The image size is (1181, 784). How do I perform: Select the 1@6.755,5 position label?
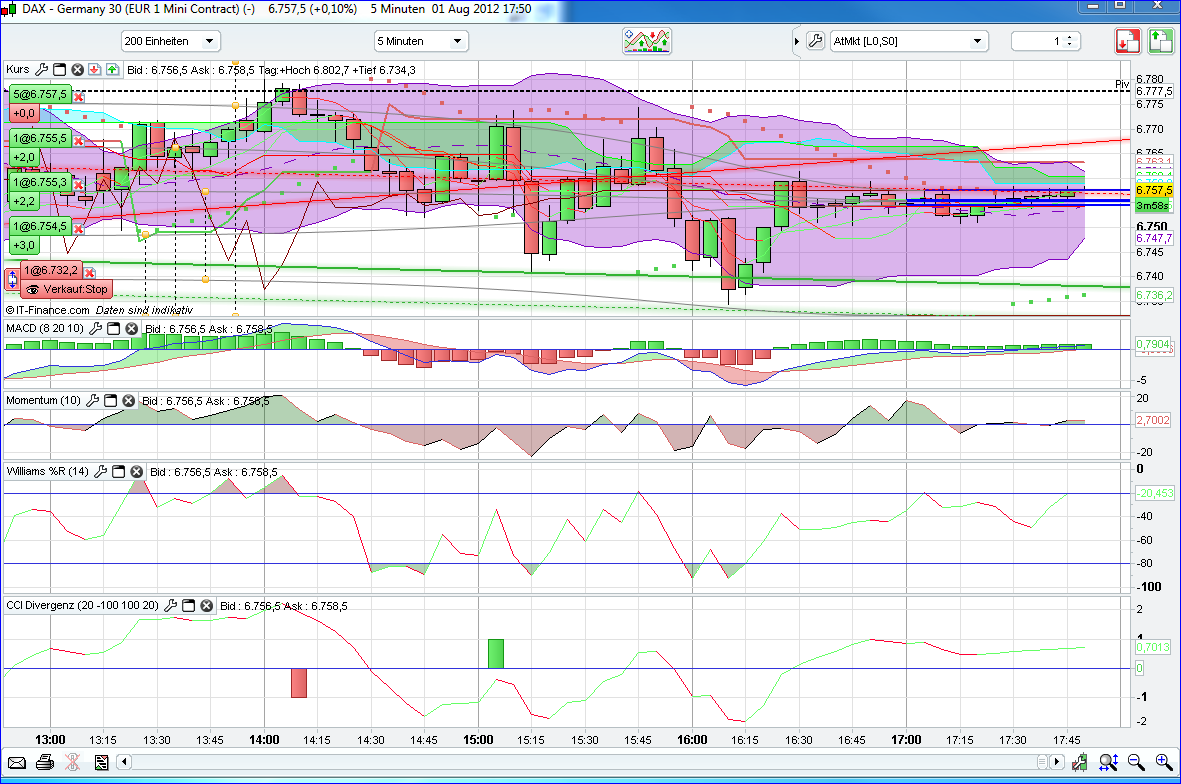pyautogui.click(x=40, y=138)
